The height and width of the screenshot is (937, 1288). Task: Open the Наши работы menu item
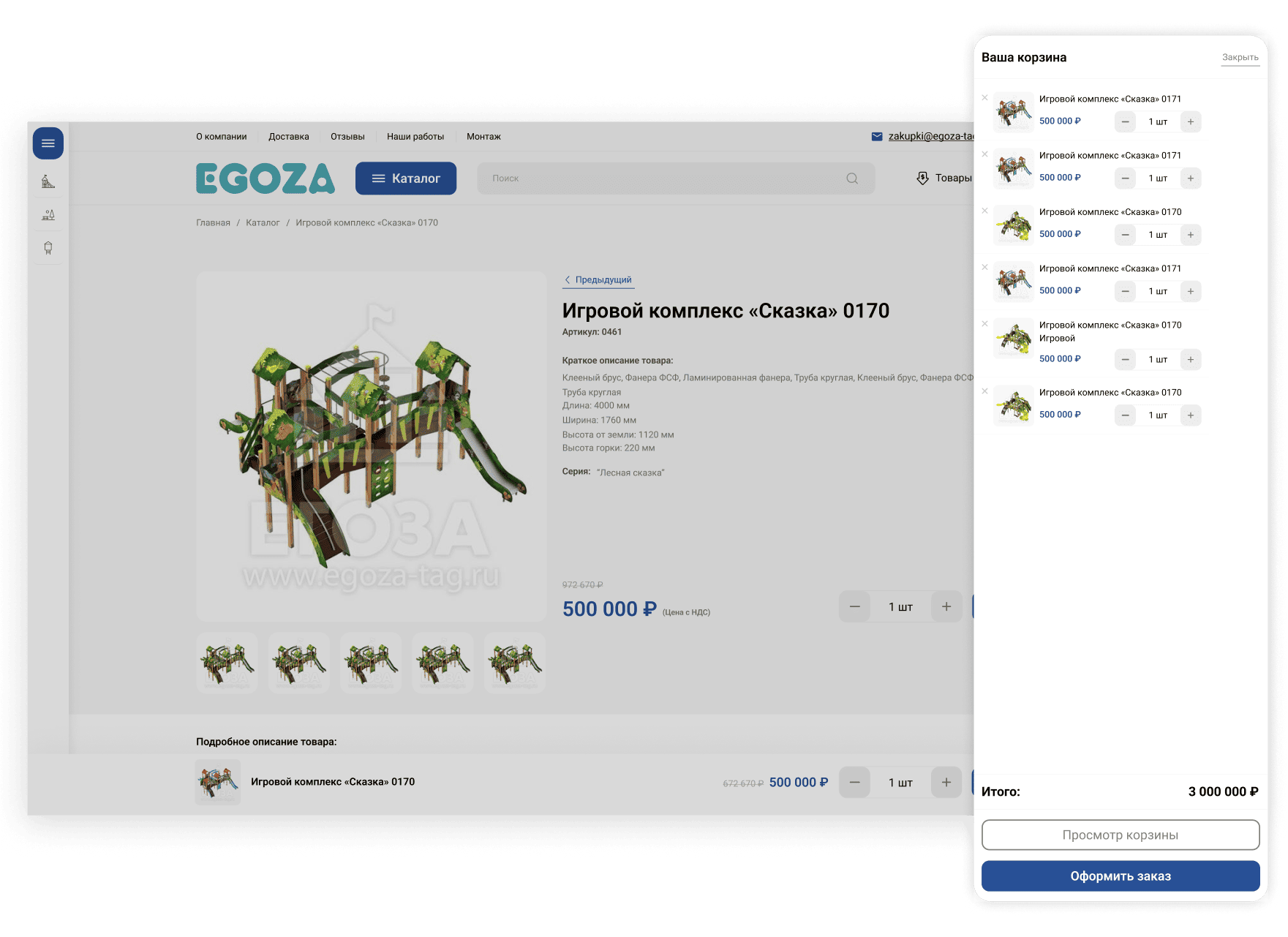tap(415, 136)
